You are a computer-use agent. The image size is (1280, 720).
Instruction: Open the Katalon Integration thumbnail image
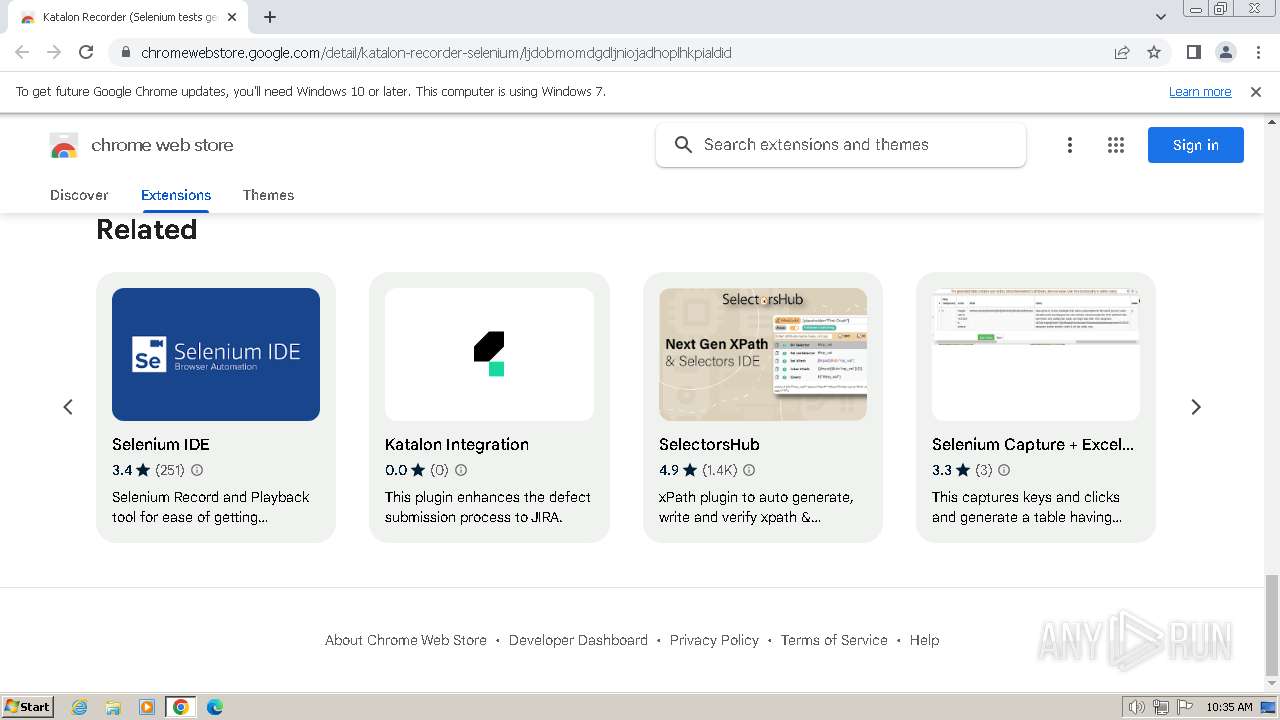click(x=489, y=354)
